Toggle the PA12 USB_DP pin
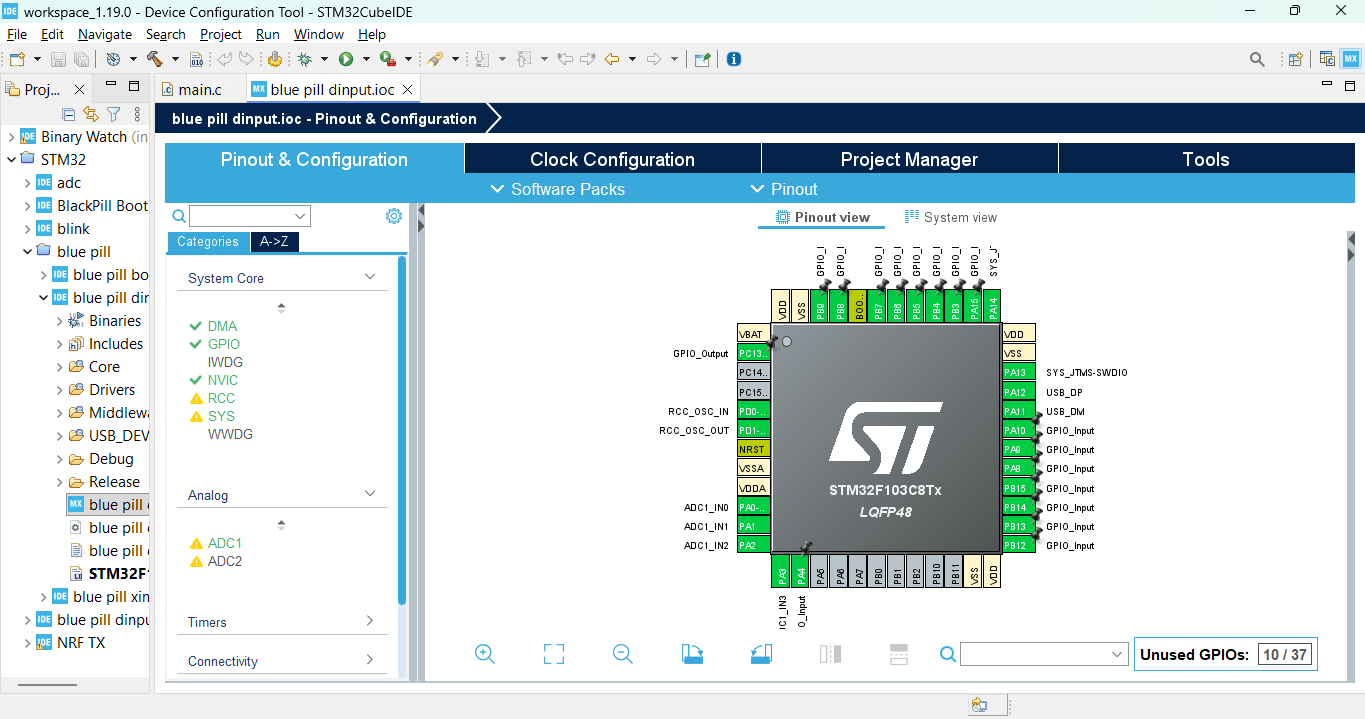The width and height of the screenshot is (1365, 719). 1017,392
